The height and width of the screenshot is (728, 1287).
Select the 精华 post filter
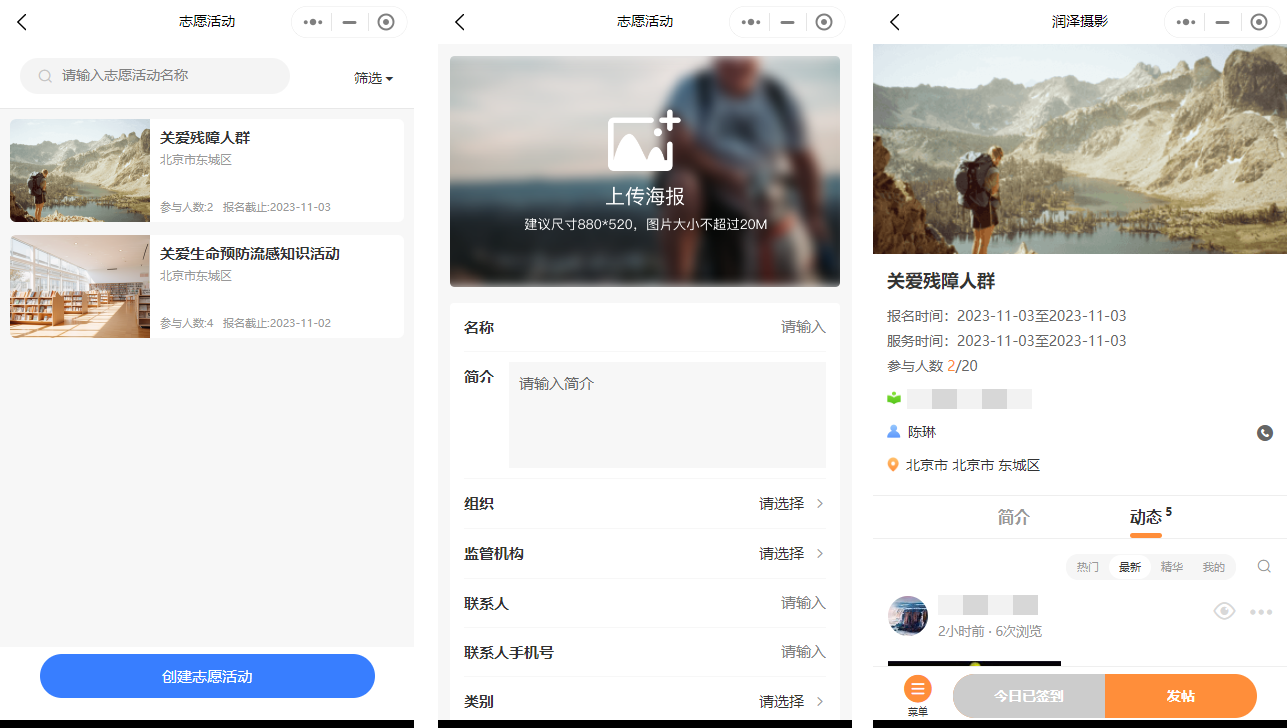[1172, 567]
